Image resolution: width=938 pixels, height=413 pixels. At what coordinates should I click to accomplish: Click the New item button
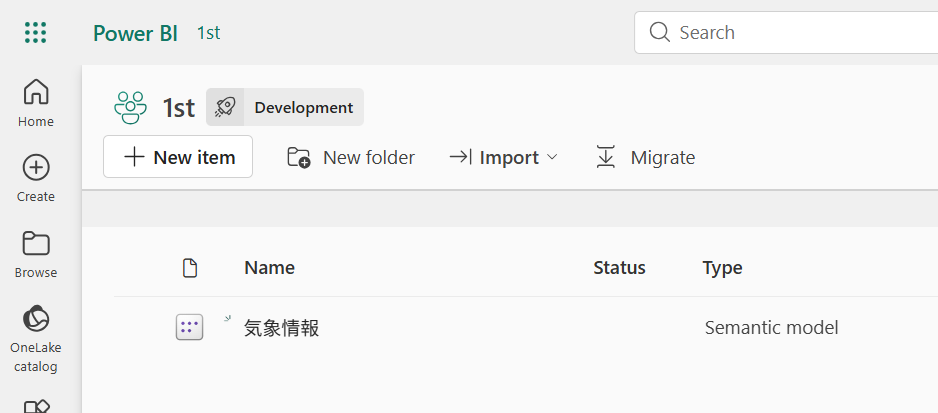pyautogui.click(x=178, y=157)
